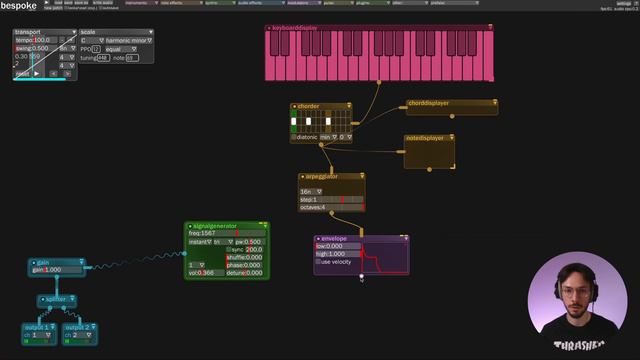Click the gain amount slider

(57, 270)
